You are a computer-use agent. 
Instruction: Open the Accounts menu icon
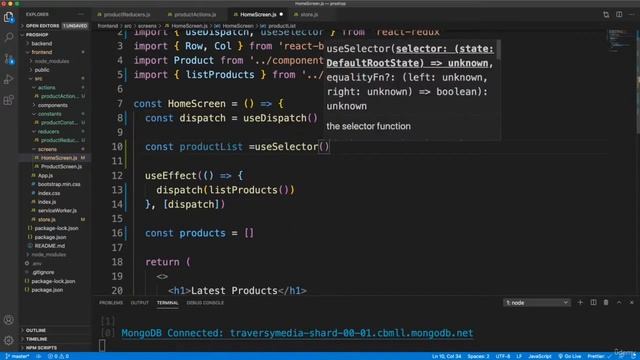(9, 320)
